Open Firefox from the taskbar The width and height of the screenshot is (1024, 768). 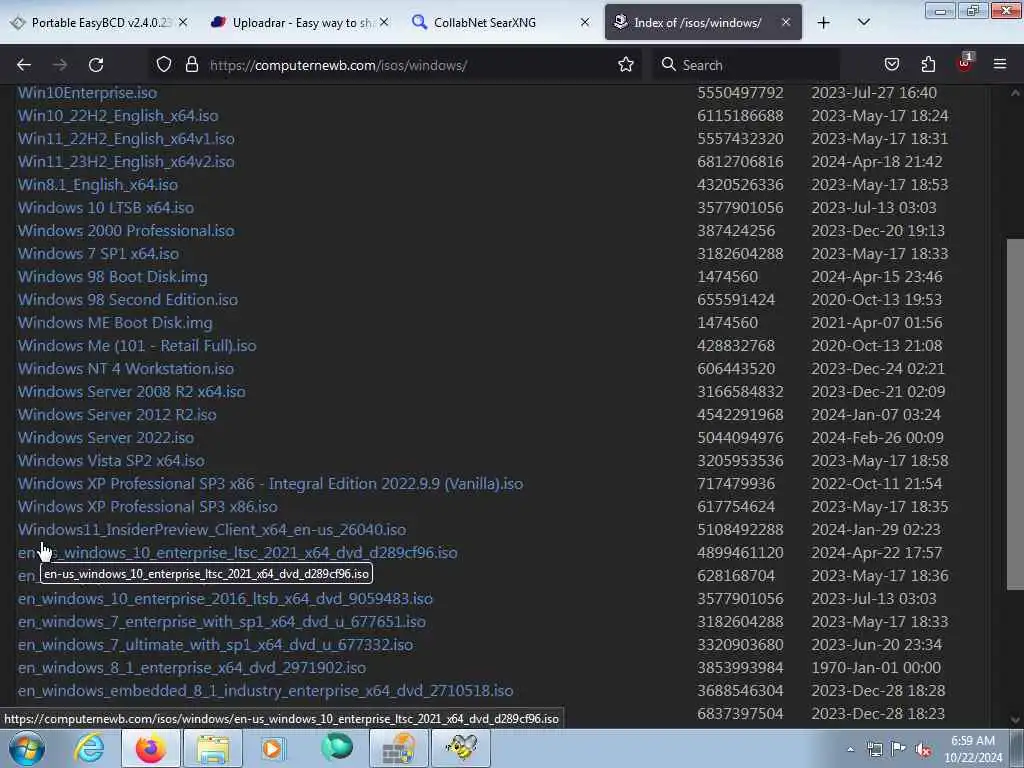click(x=150, y=748)
